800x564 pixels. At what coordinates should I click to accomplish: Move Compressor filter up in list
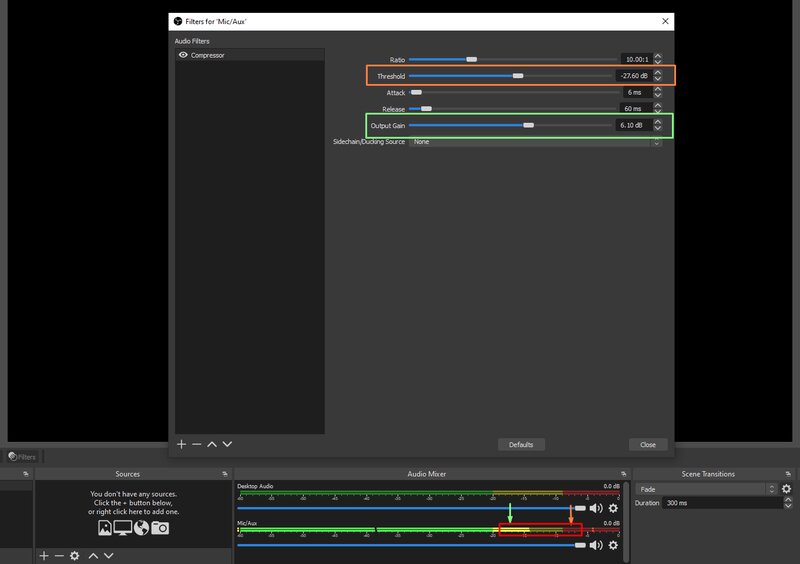click(x=212, y=444)
